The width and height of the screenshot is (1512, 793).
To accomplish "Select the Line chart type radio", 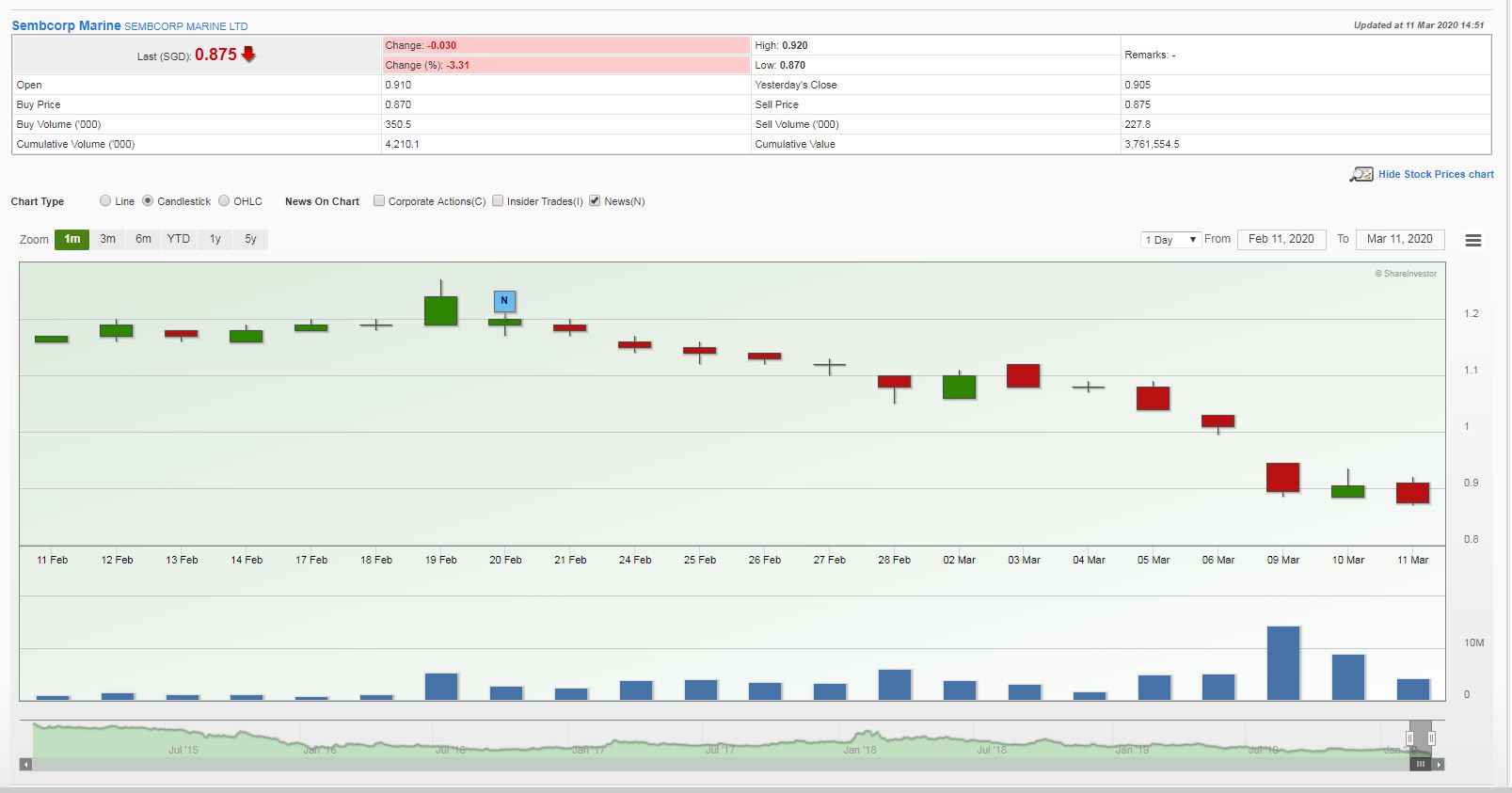I will (x=105, y=201).
